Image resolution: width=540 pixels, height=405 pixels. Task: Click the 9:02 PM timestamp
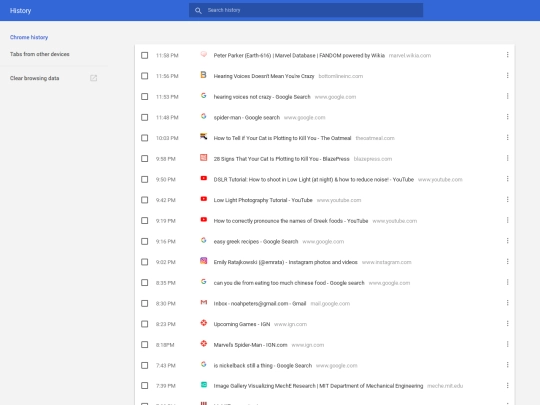pyautogui.click(x=166, y=262)
